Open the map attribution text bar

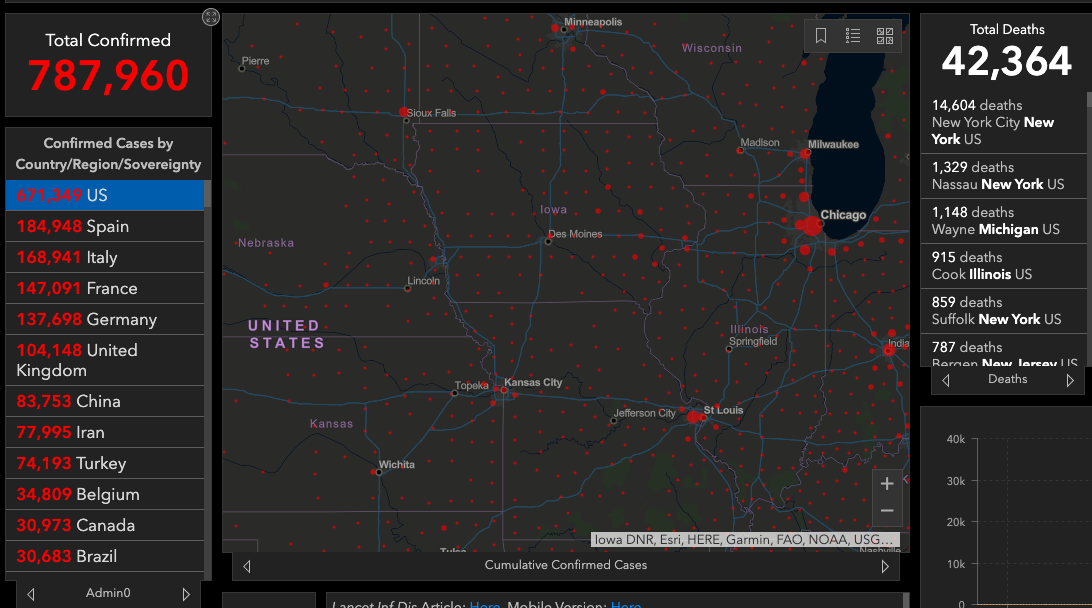745,540
